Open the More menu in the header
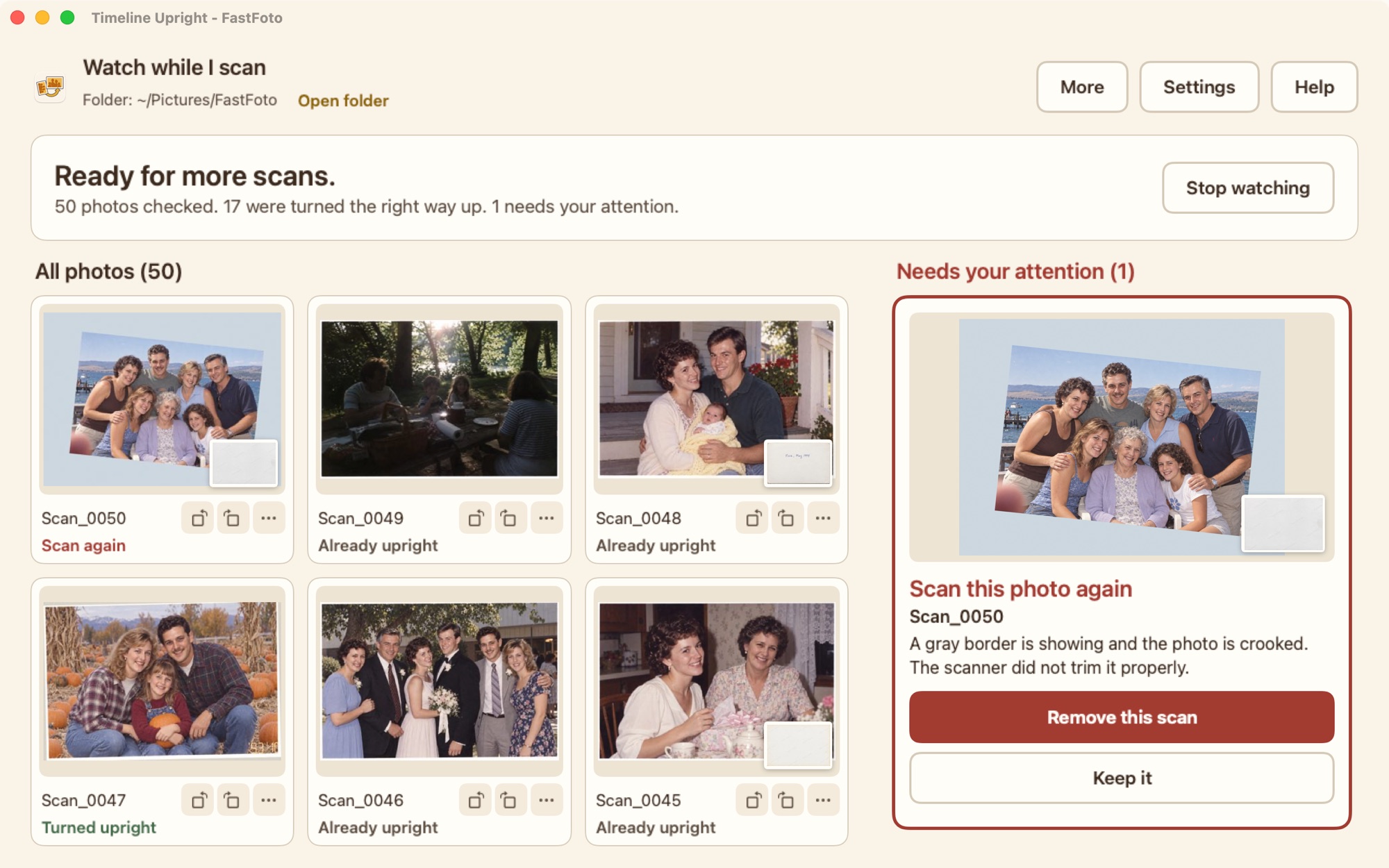1389x868 pixels. [1082, 87]
